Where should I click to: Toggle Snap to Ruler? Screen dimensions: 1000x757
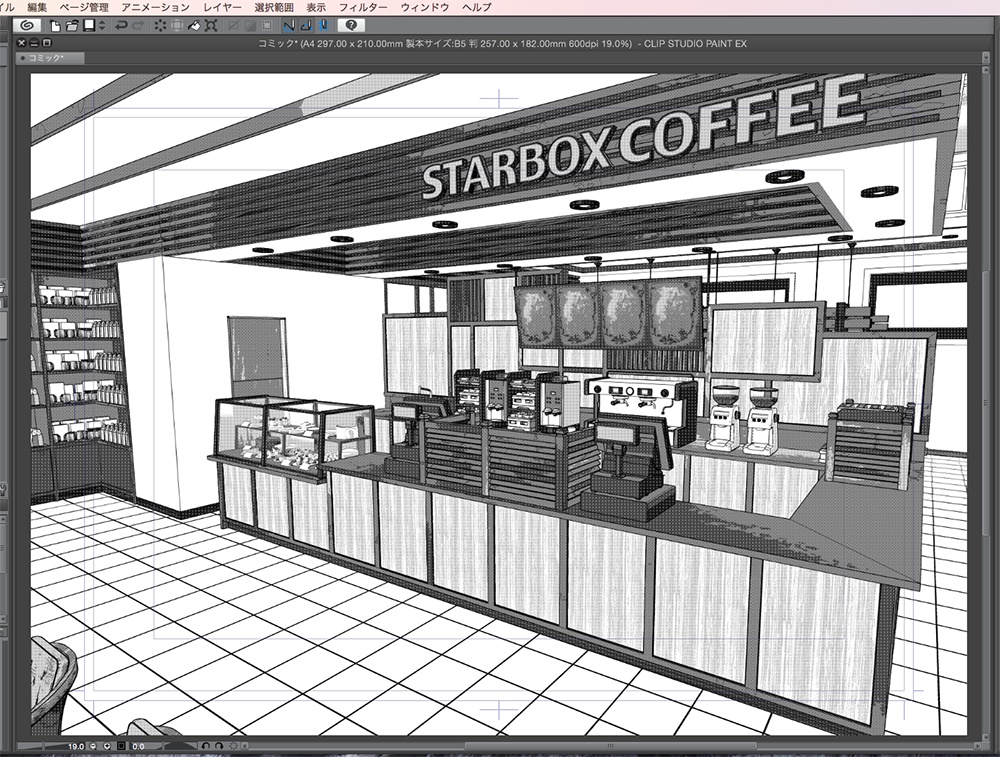click(x=288, y=24)
